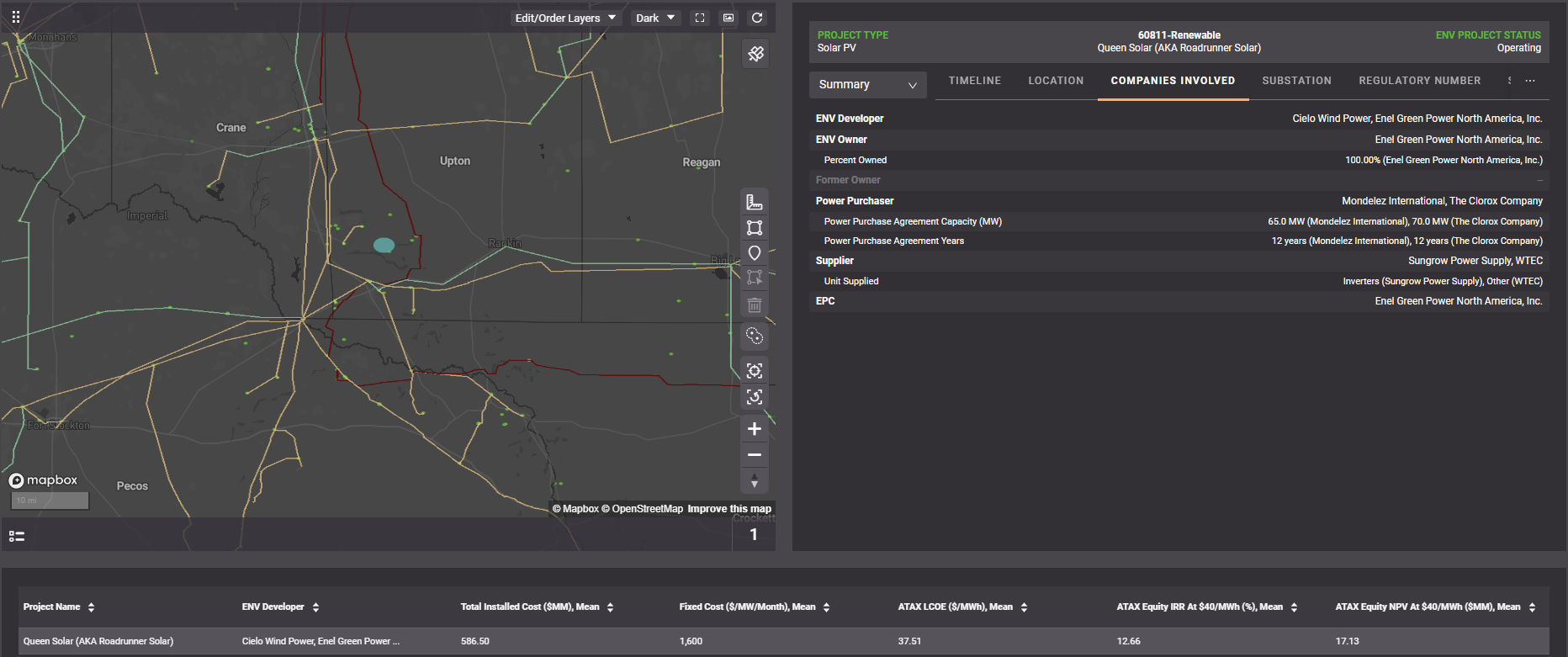
Task: Click the OpenStreetMap attribution link
Action: coord(642,509)
